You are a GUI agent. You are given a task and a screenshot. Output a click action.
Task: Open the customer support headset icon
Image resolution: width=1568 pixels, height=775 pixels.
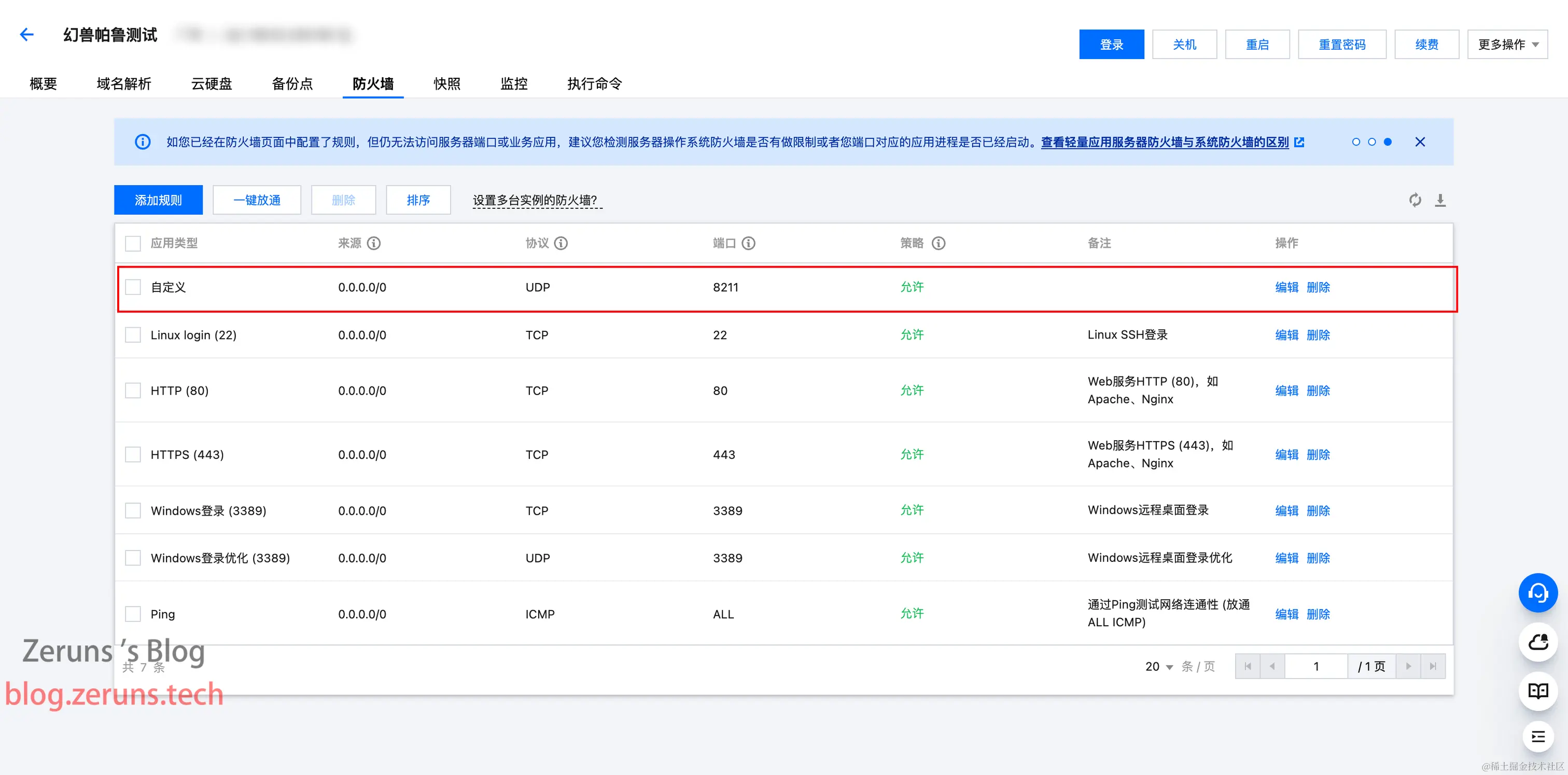pos(1537,593)
